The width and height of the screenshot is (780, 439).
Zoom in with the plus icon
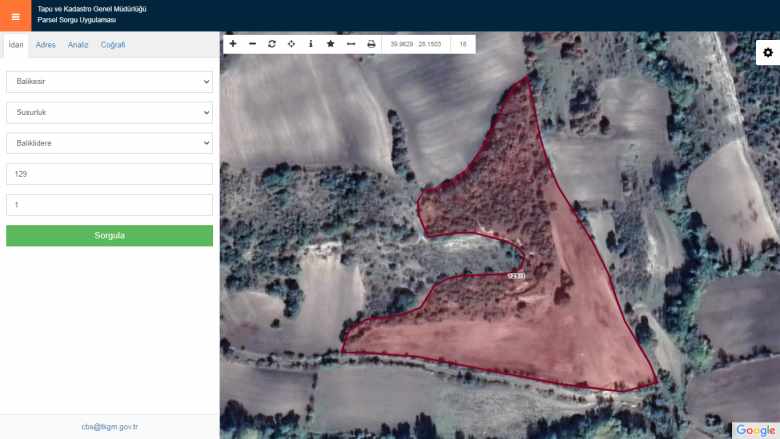click(x=233, y=44)
